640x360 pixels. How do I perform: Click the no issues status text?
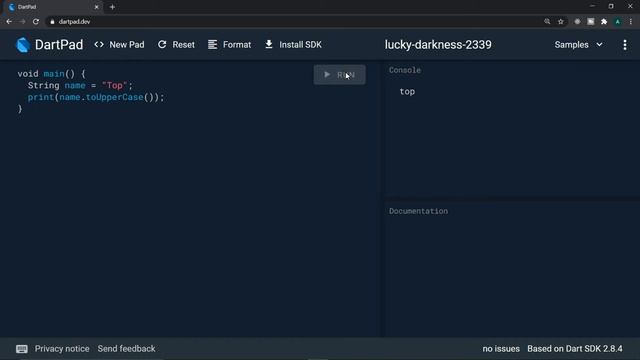501,349
